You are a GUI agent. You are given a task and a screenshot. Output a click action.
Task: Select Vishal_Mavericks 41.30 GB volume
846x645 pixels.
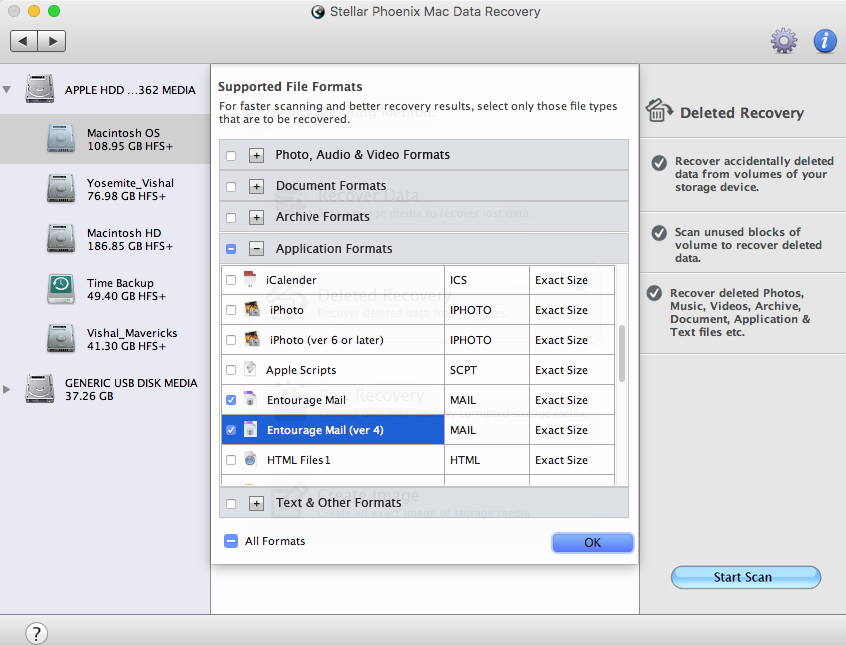tap(105, 339)
